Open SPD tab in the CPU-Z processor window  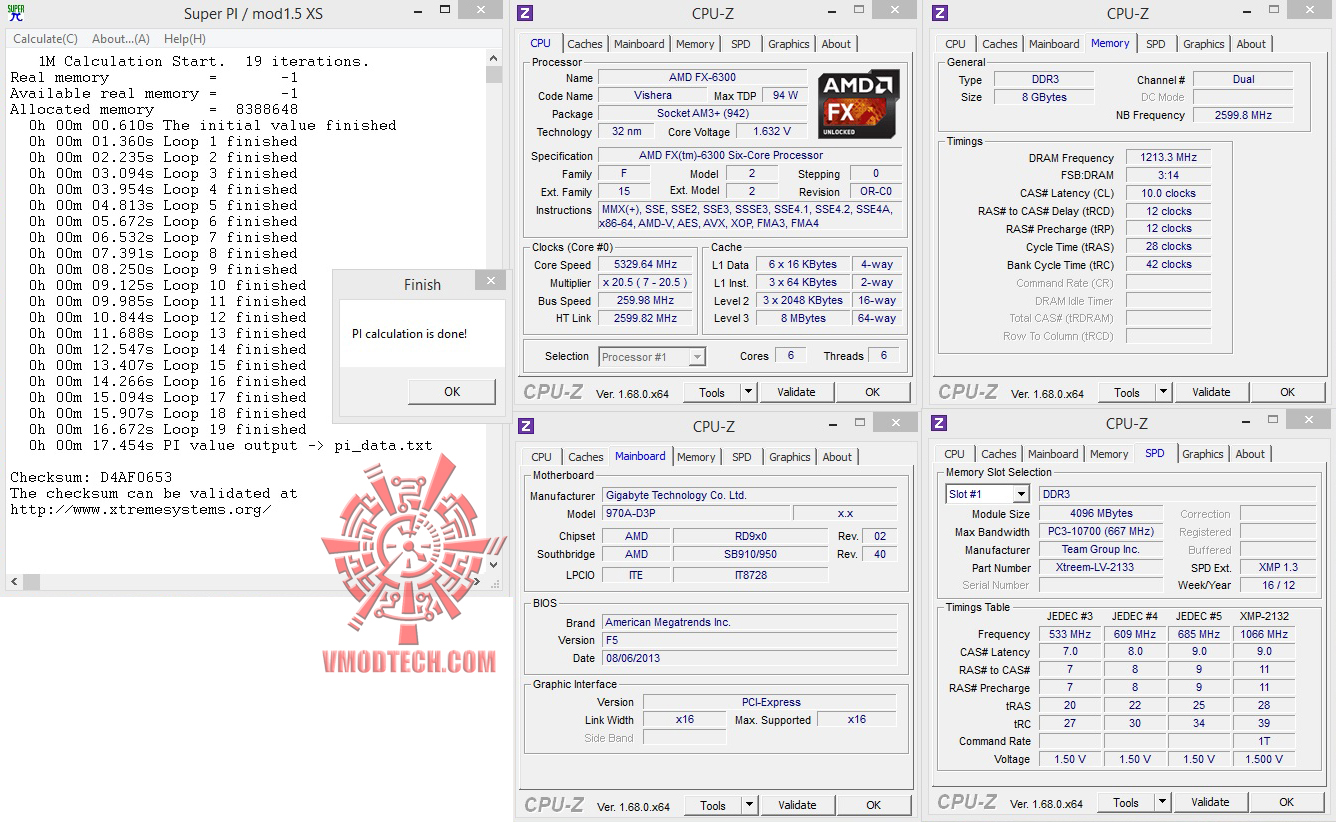coord(741,44)
